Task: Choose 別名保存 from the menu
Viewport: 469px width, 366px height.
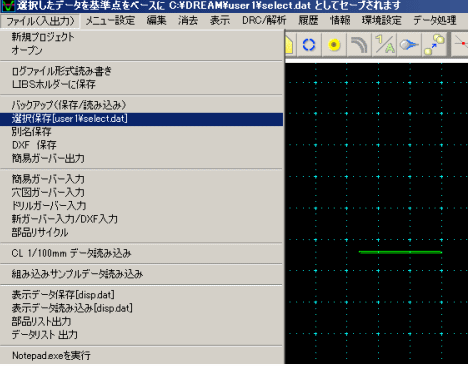Action: 141,132
